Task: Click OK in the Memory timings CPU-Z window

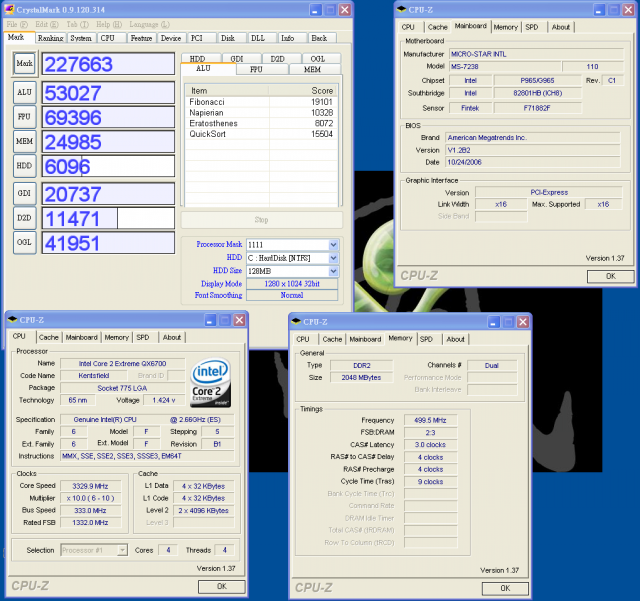Action: [505, 588]
